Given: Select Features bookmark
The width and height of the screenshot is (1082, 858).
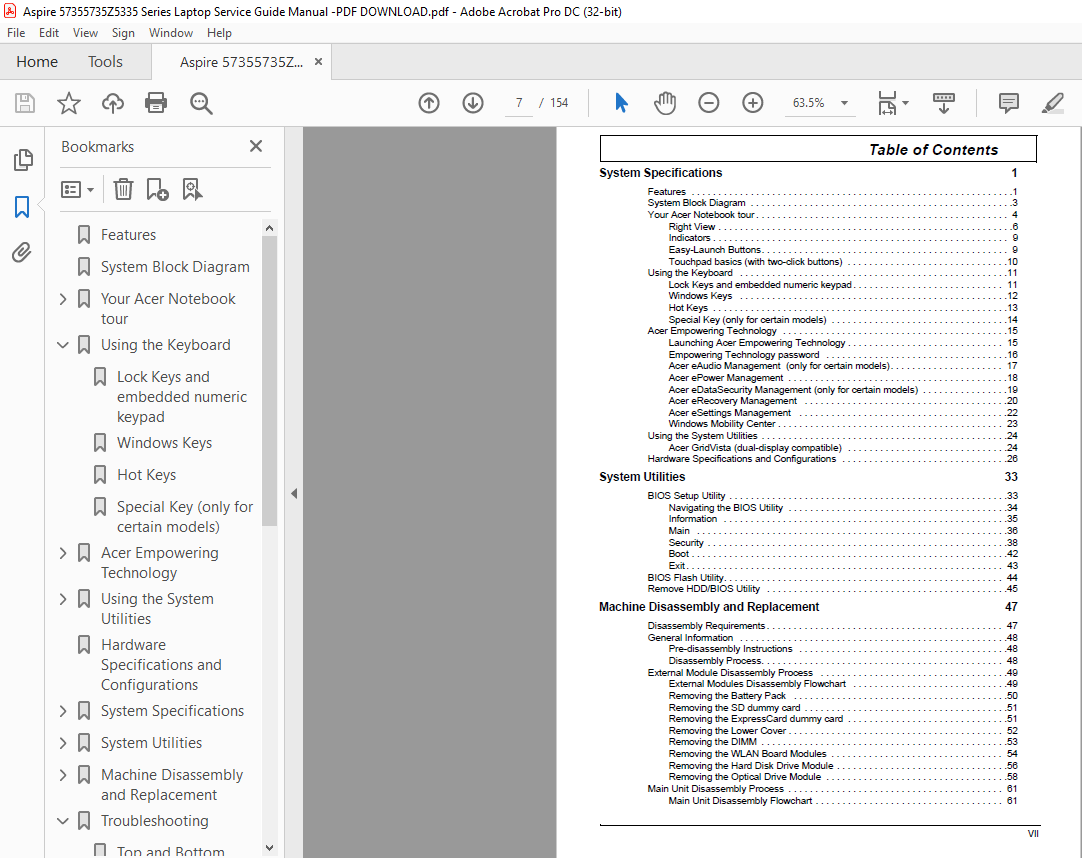Looking at the screenshot, I should [128, 235].
